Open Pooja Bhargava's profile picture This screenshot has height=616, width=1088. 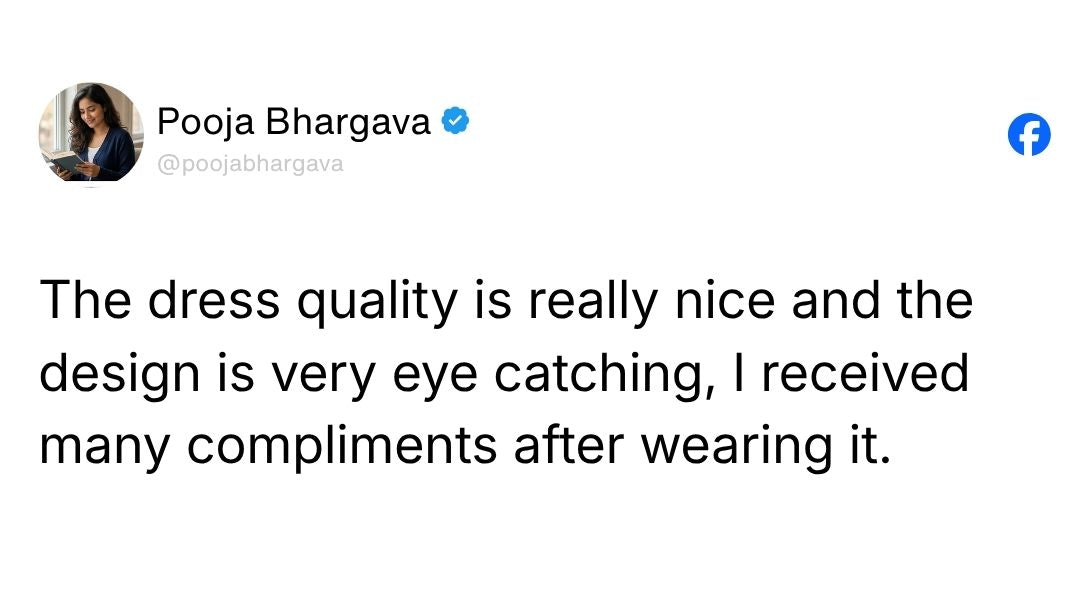pos(91,132)
